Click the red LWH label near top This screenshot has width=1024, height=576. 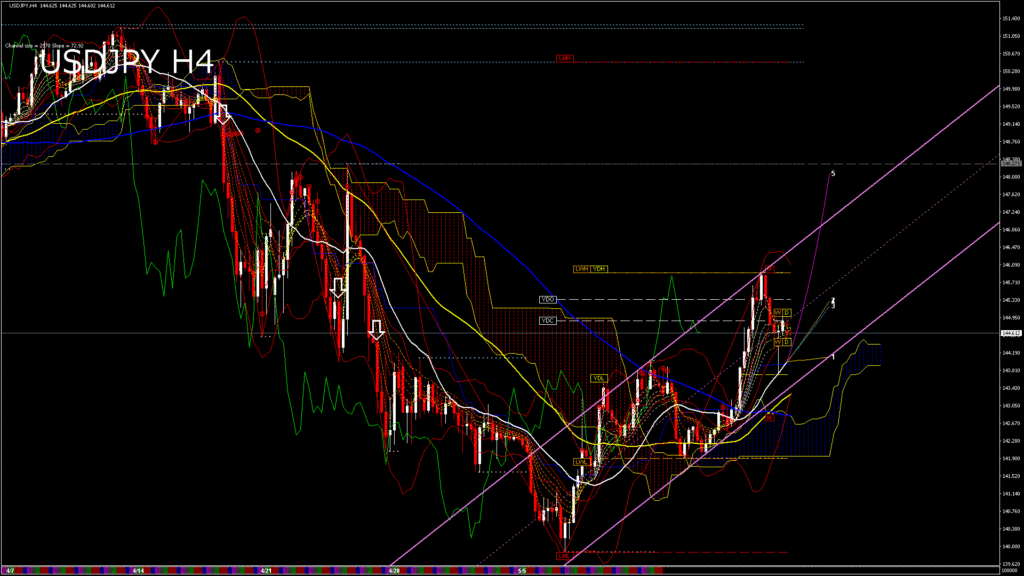tap(565, 58)
